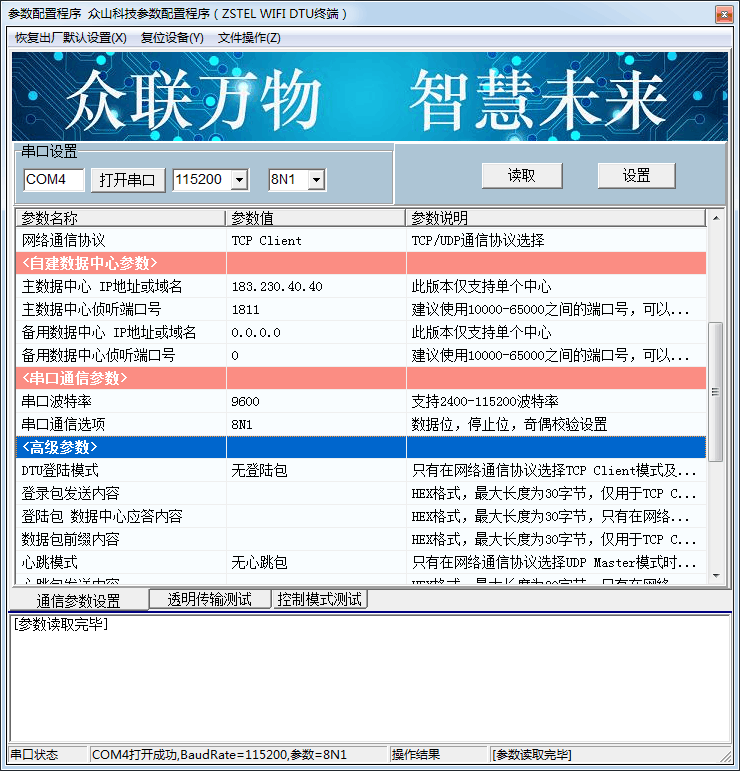Click the table scrollbar up arrow
The image size is (740, 771).
[x=716, y=218]
